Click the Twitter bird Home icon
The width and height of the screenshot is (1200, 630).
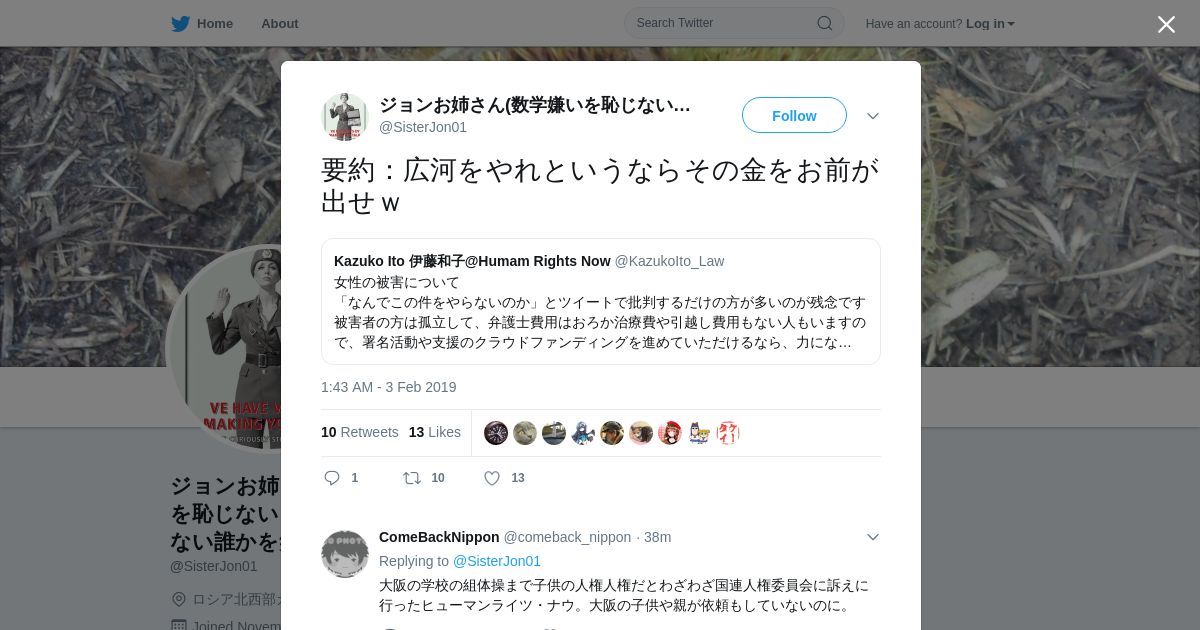point(180,23)
